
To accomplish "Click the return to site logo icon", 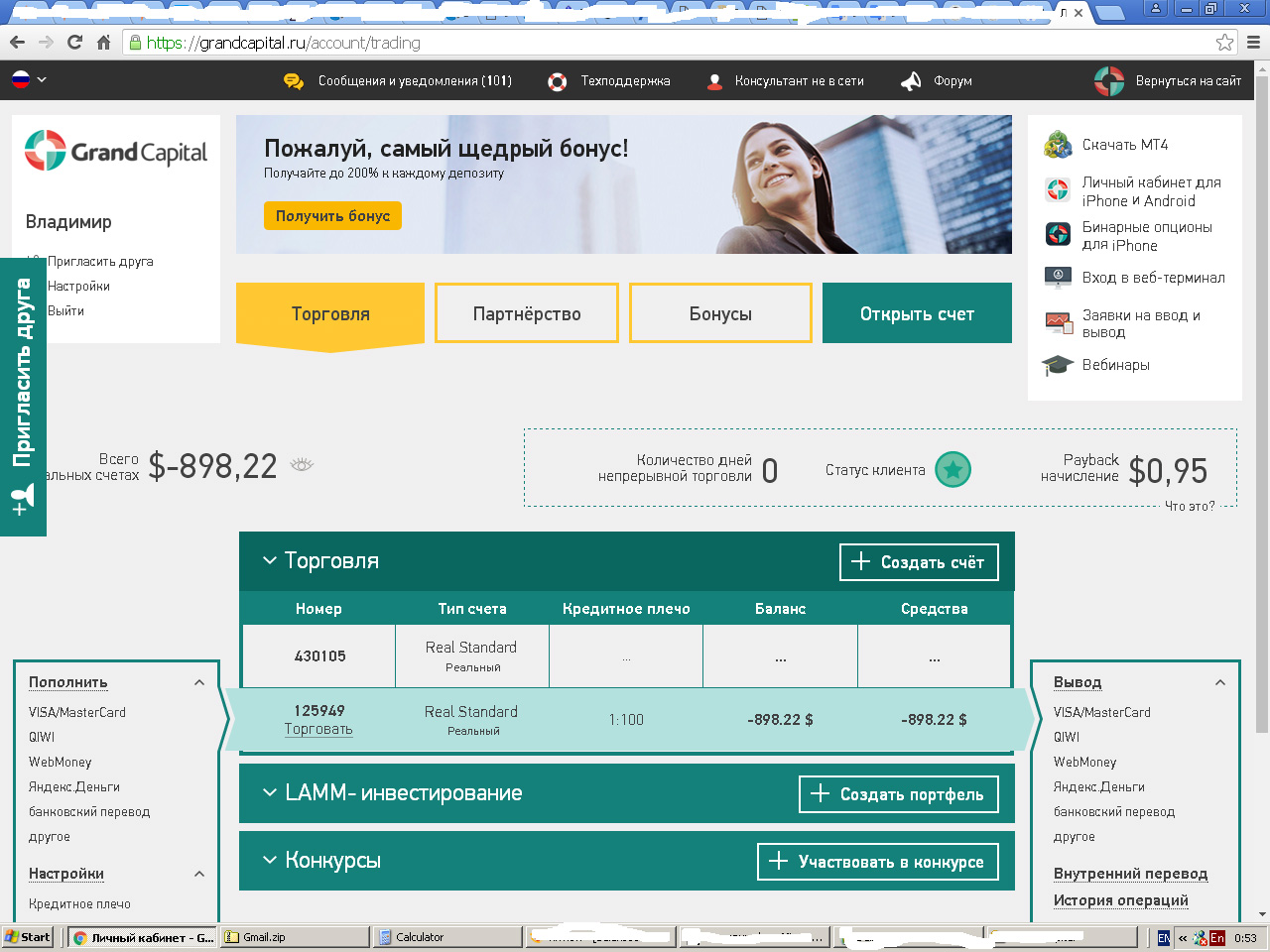I will (x=1109, y=81).
